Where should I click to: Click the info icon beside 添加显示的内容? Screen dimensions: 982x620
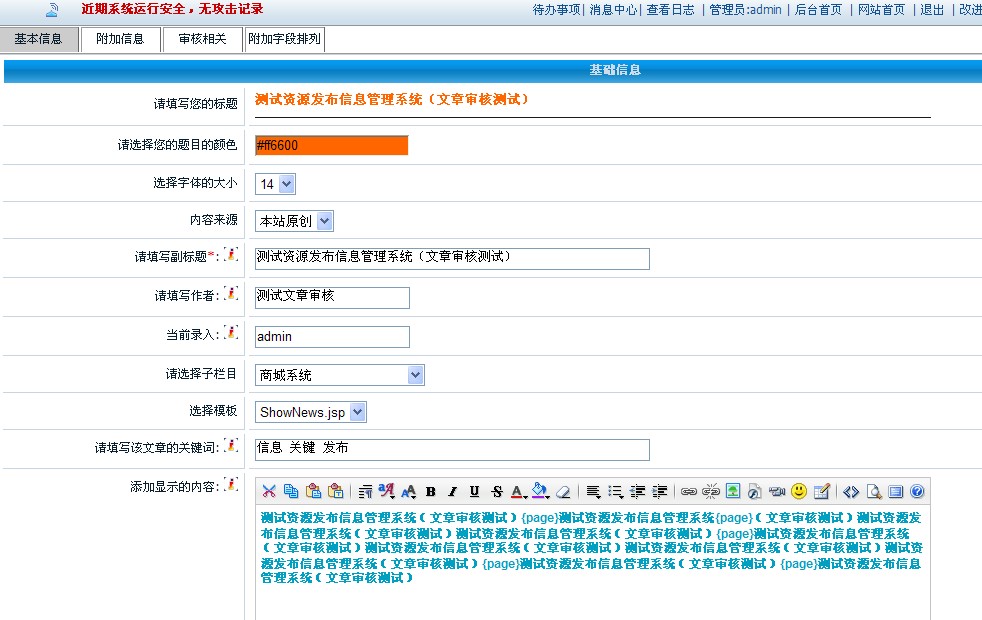[x=231, y=484]
